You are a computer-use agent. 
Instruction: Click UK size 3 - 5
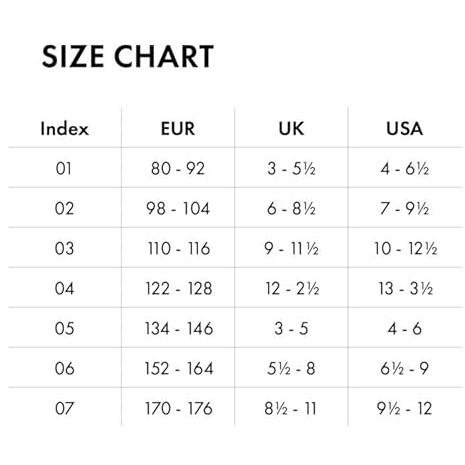coord(291,329)
